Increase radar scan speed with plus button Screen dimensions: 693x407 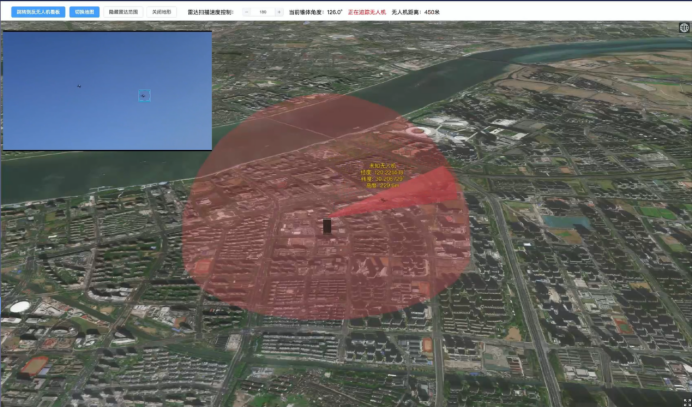click(x=279, y=12)
